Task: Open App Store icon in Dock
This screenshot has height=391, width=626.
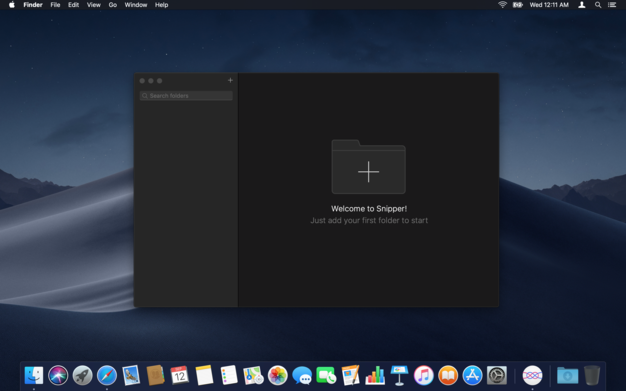Action: pos(472,375)
